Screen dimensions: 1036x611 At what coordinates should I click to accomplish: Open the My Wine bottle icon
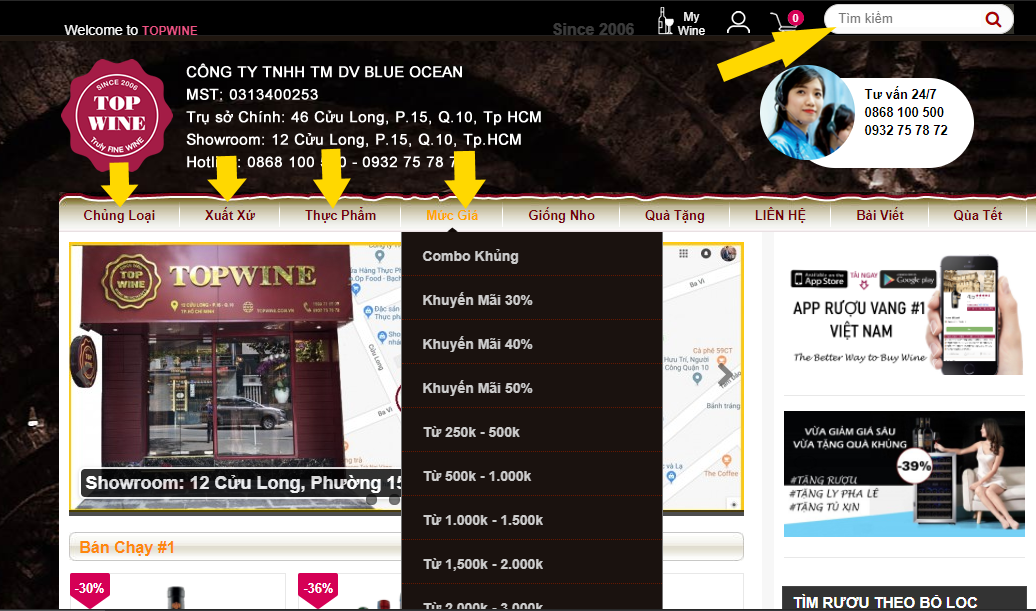coord(681,22)
